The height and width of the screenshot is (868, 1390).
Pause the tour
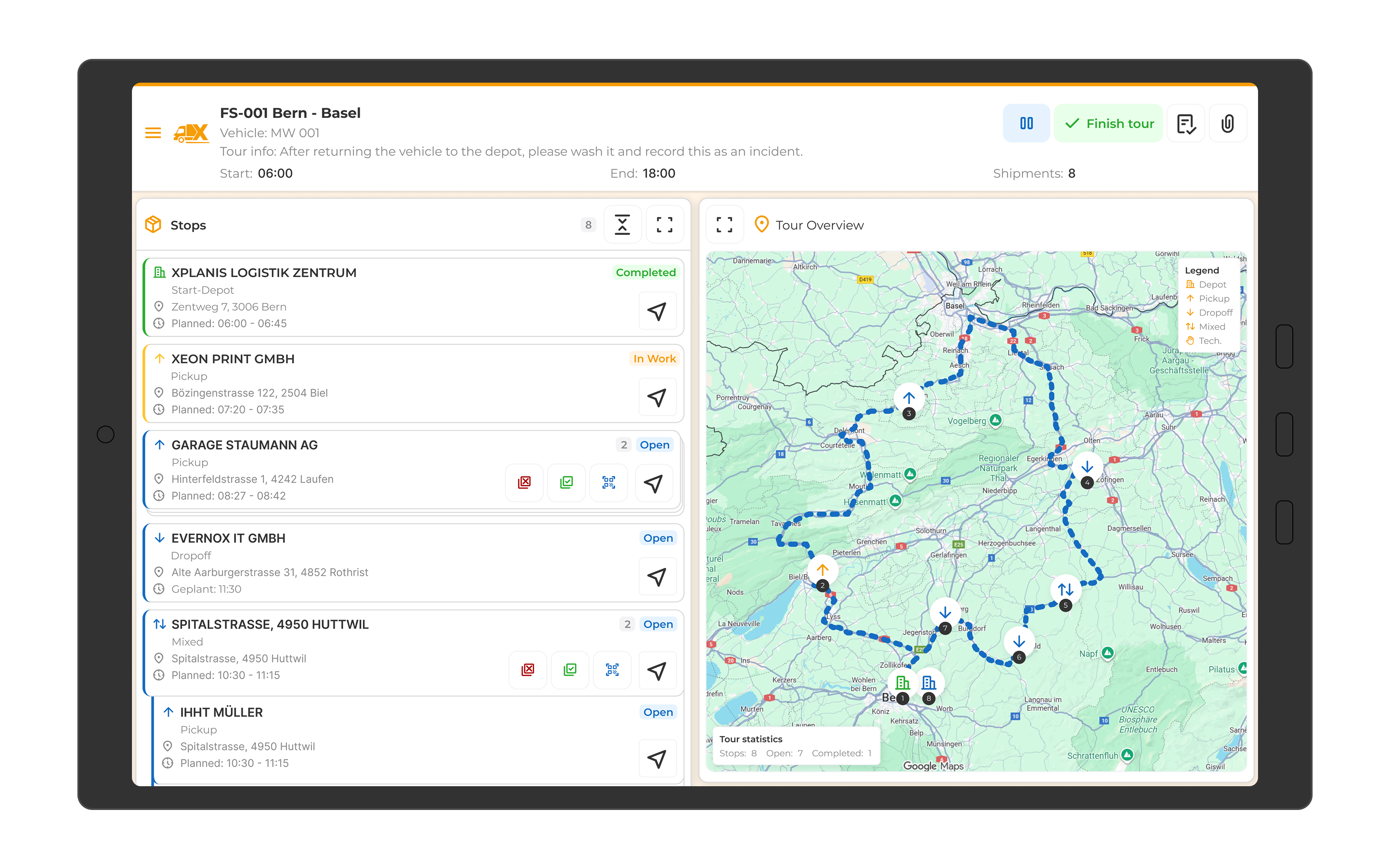point(1026,124)
